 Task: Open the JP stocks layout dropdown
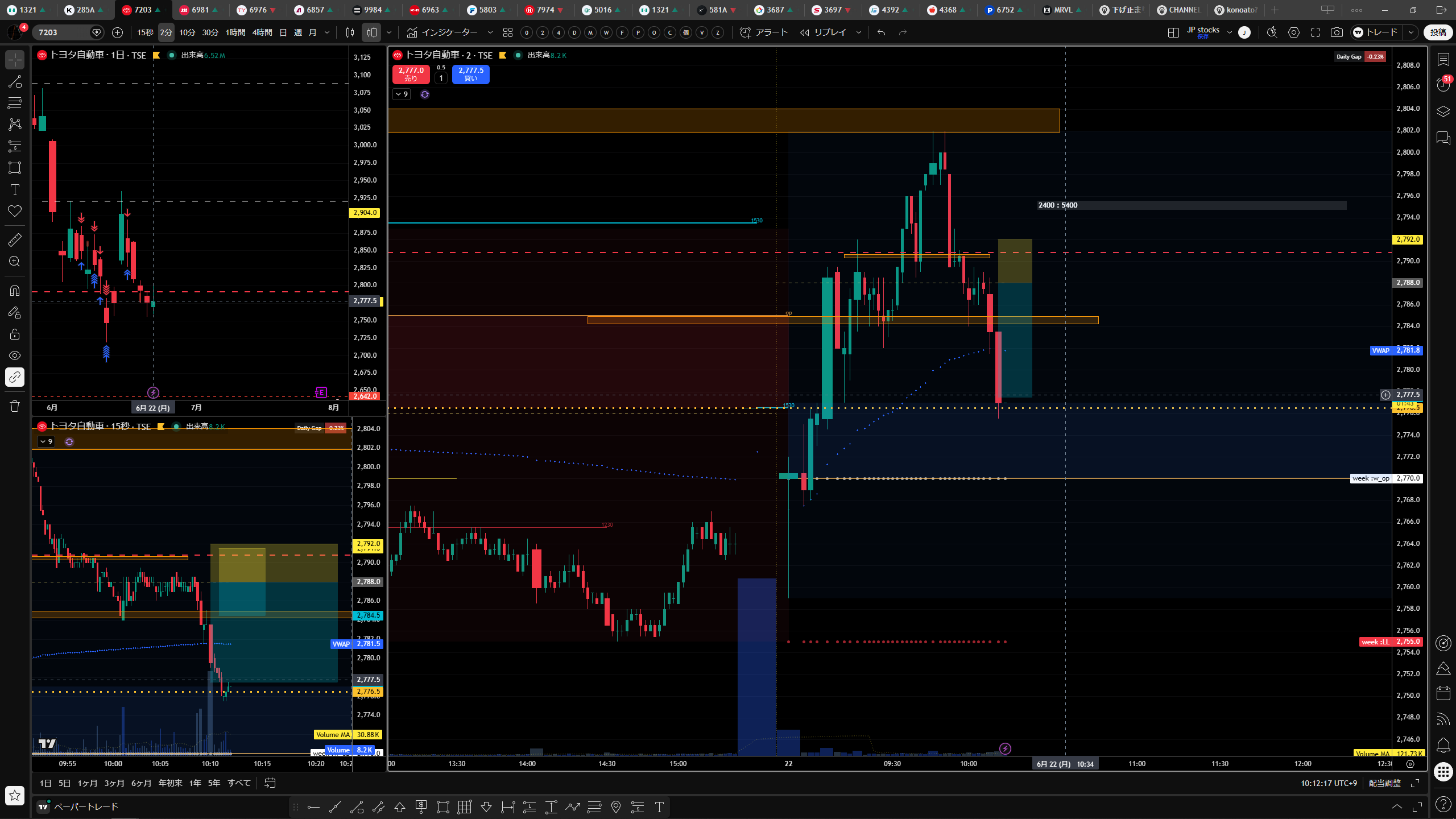click(x=1230, y=32)
